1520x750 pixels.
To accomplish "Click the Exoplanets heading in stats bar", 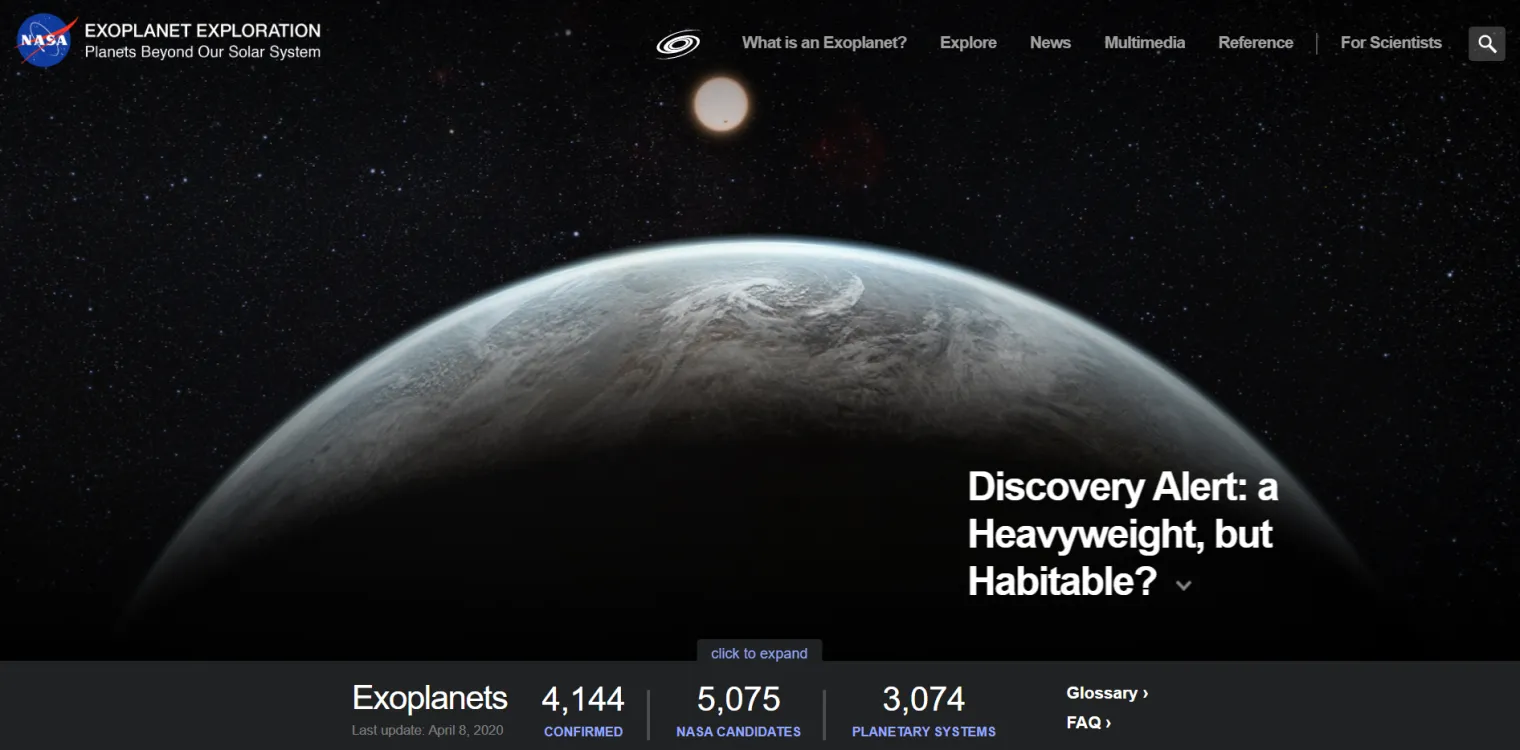I will pos(430,698).
